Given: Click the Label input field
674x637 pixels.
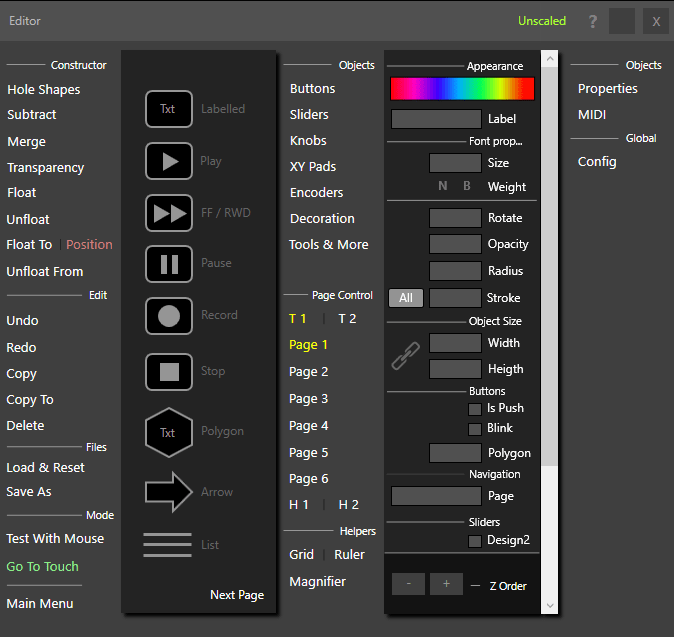Looking at the screenshot, I should click(x=436, y=119).
